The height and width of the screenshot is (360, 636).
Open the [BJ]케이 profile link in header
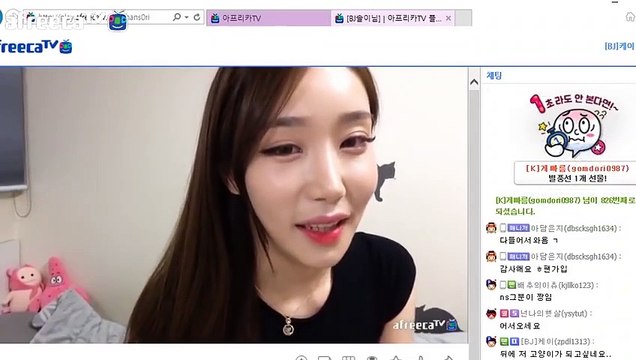click(x=619, y=46)
